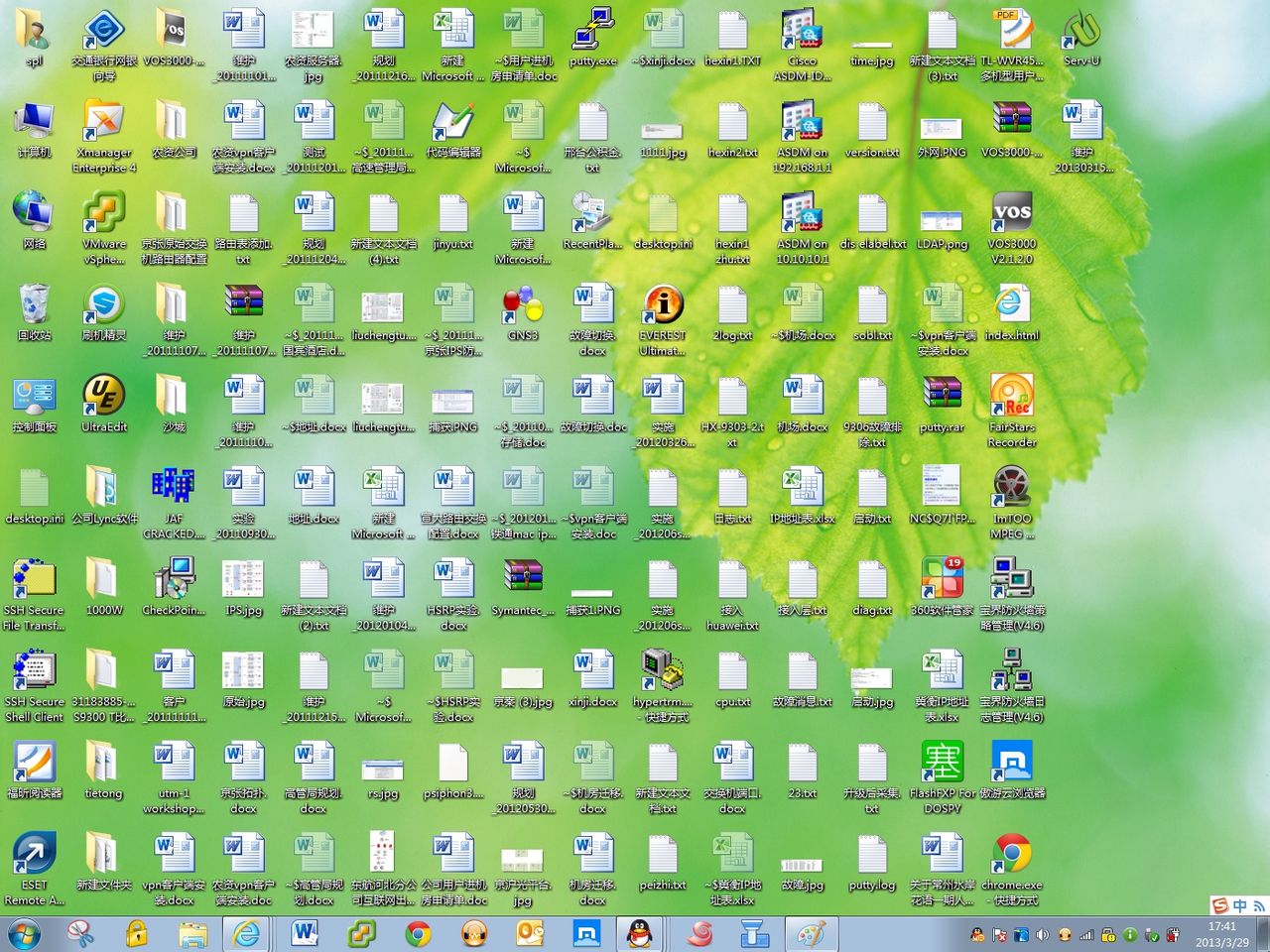Select the UltraEdit shortcut icon
The height and width of the screenshot is (952, 1270).
[104, 405]
